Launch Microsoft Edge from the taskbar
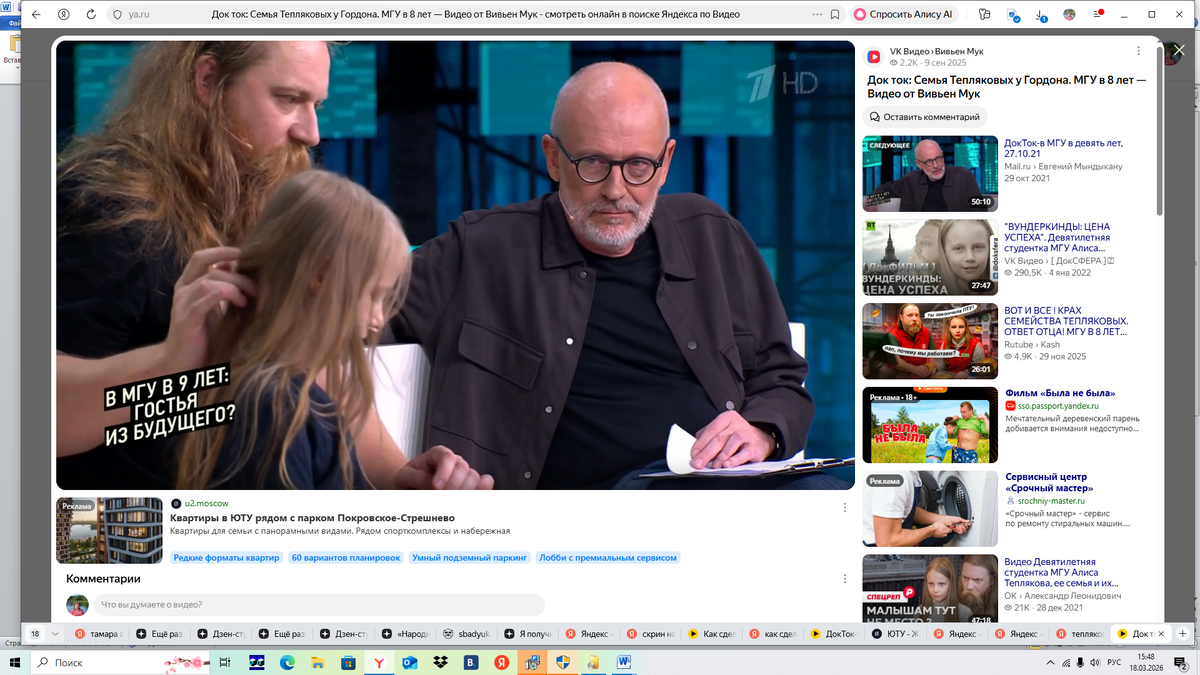This screenshot has height=675, width=1200. coord(287,662)
